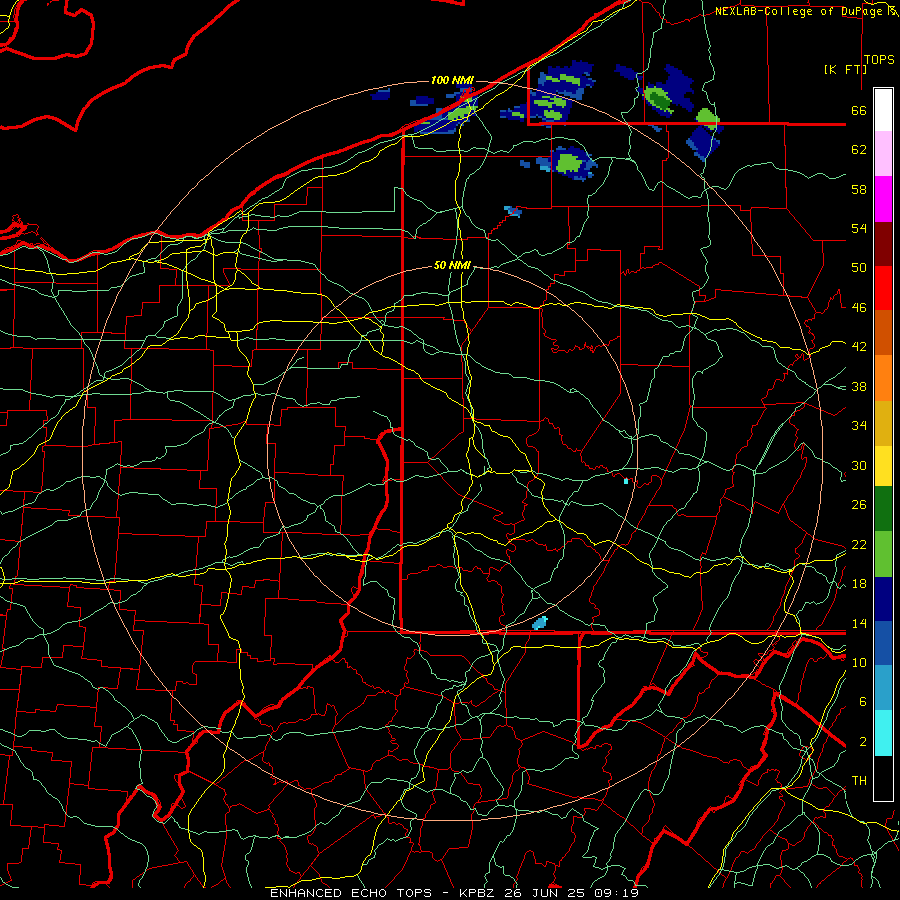Image resolution: width=900 pixels, height=900 pixels.
Task: Select the dark red maroon legend swatch
Action: (883, 243)
